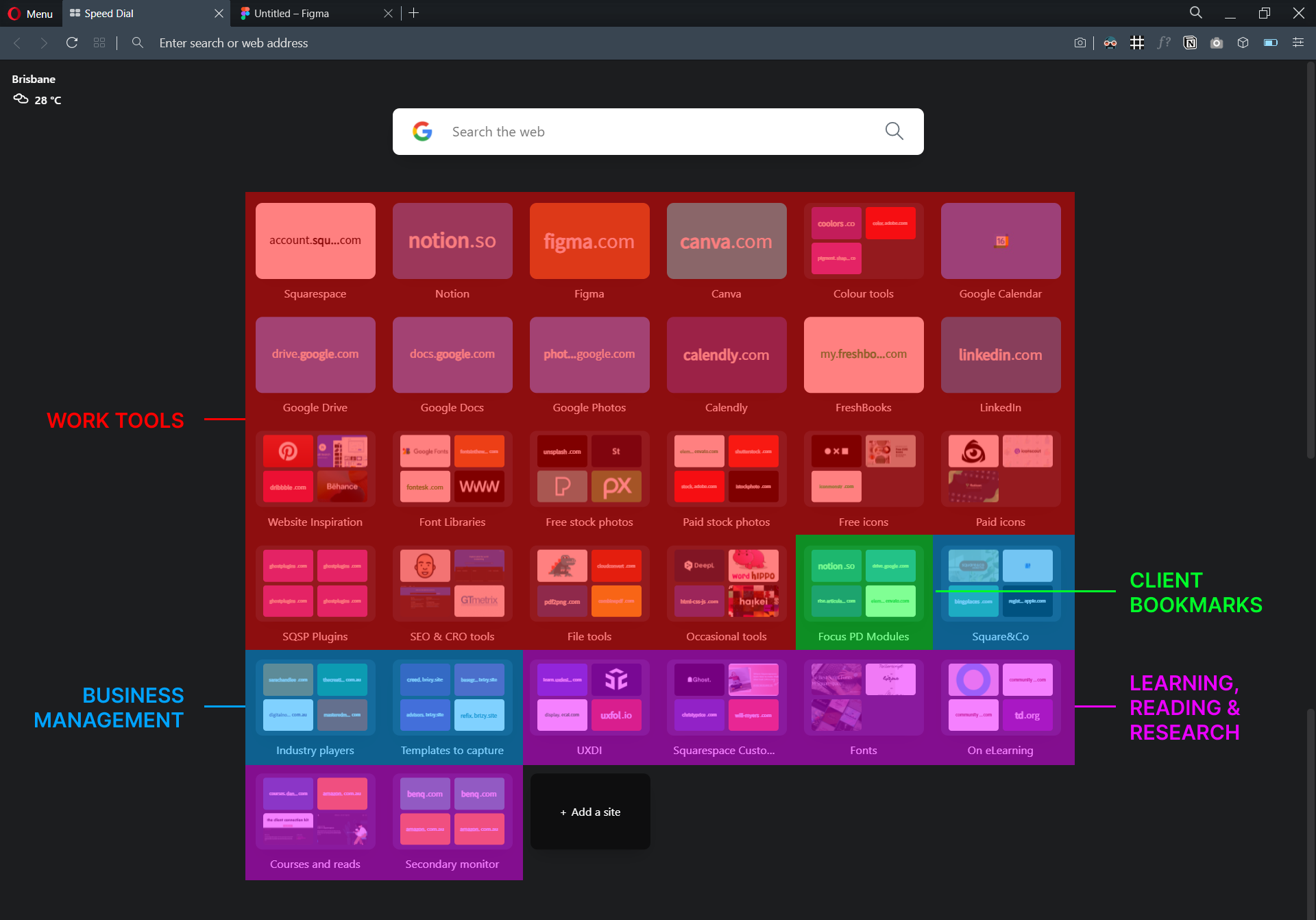Open the Font Libraries folder
1316x920 pixels.
pos(452,469)
